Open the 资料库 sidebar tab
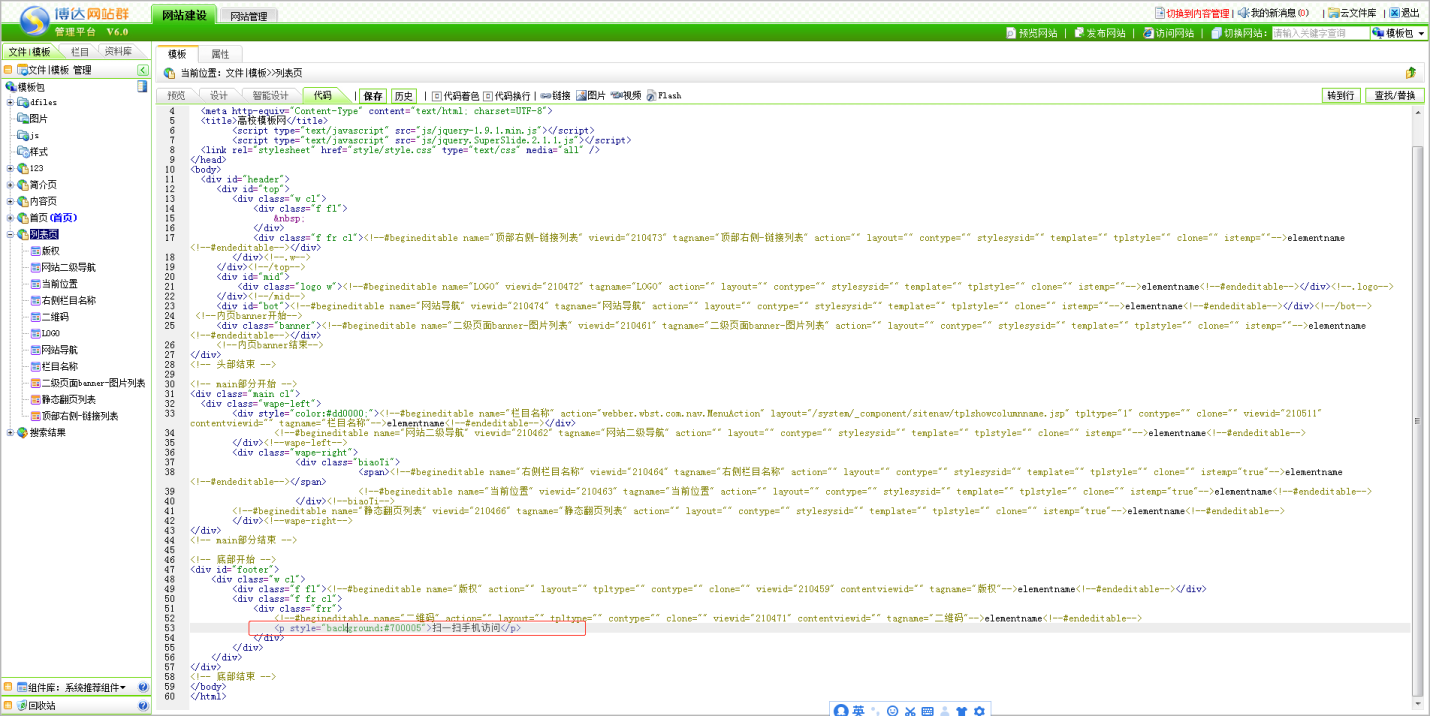 pyautogui.click(x=119, y=52)
